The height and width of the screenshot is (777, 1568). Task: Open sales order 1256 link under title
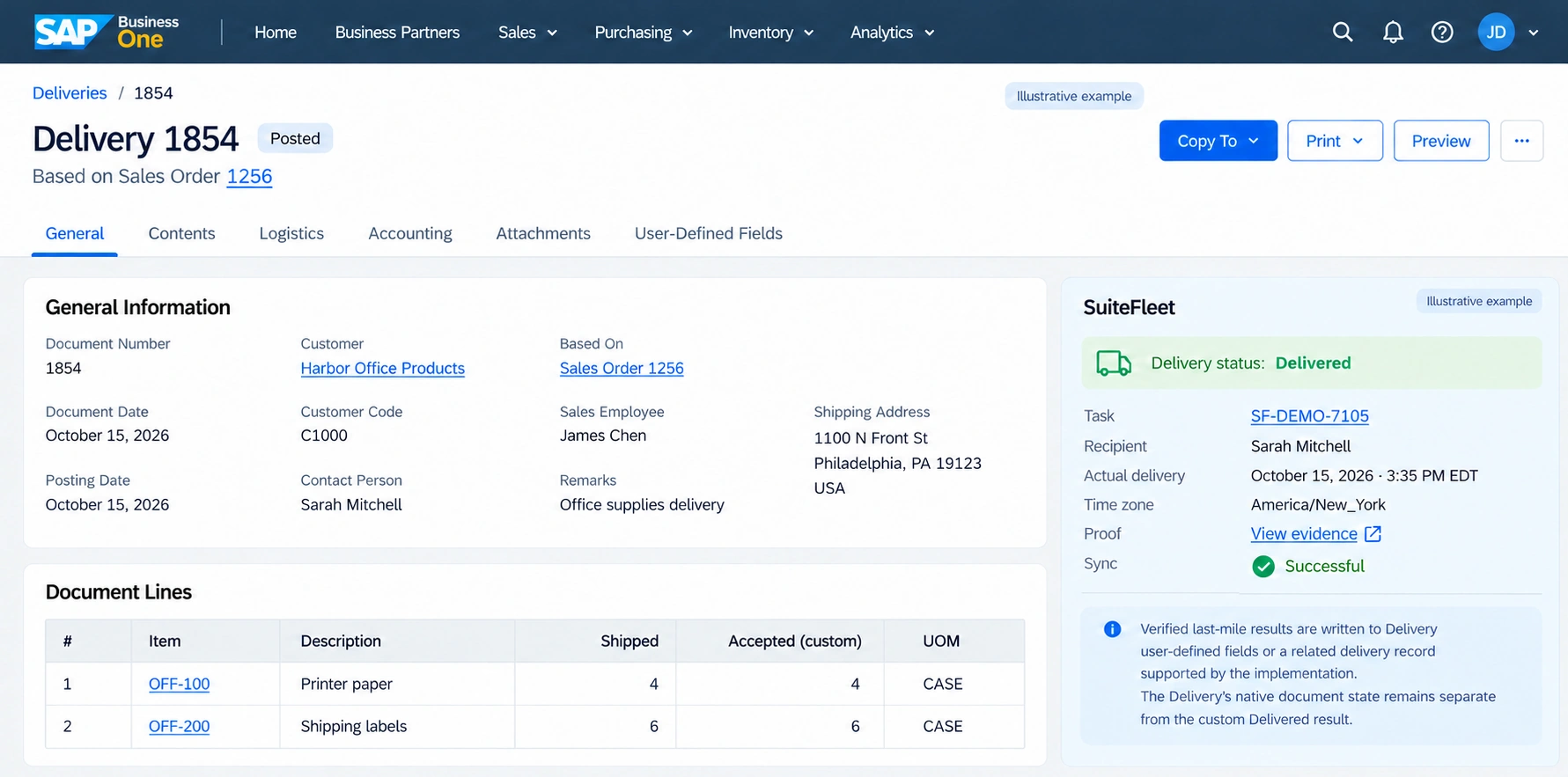[x=249, y=177]
